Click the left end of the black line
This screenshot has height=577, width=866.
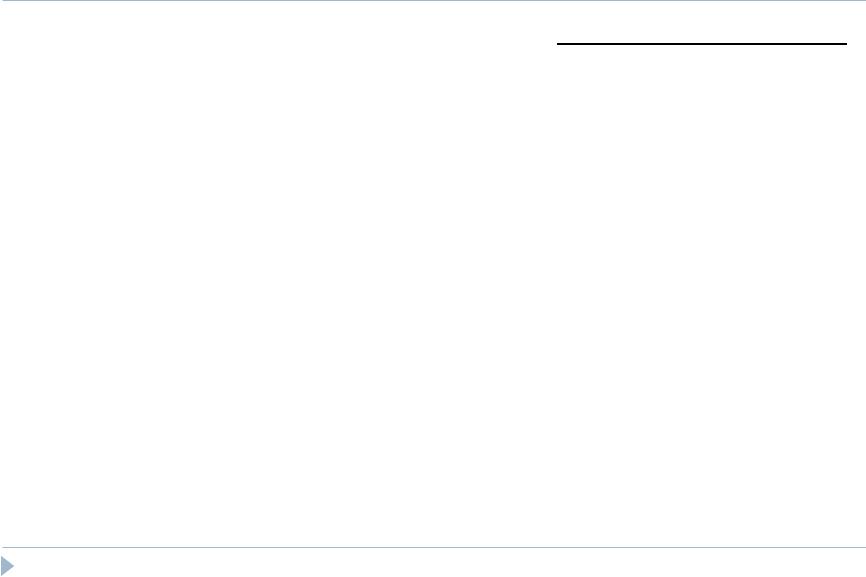[x=558, y=44]
